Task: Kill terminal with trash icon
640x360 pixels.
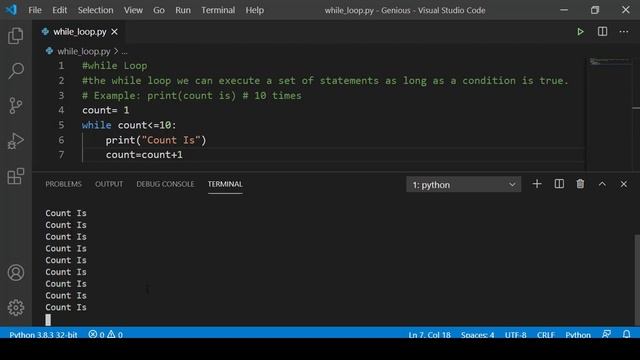Action: pos(580,184)
